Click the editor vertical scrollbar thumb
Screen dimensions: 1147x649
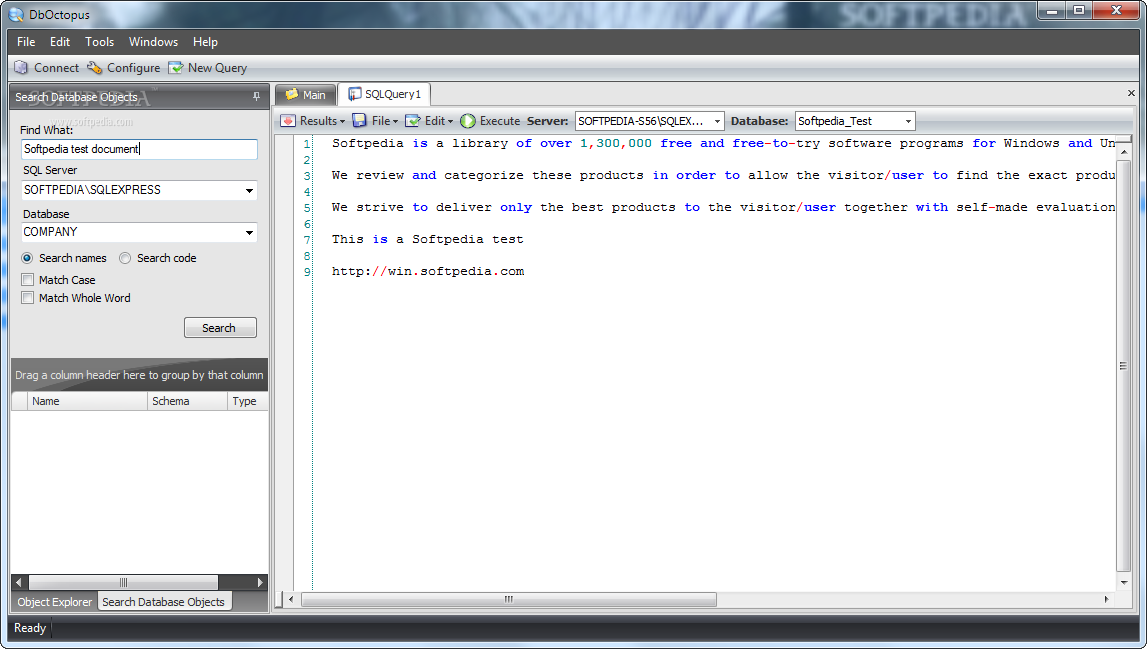tap(1123, 365)
